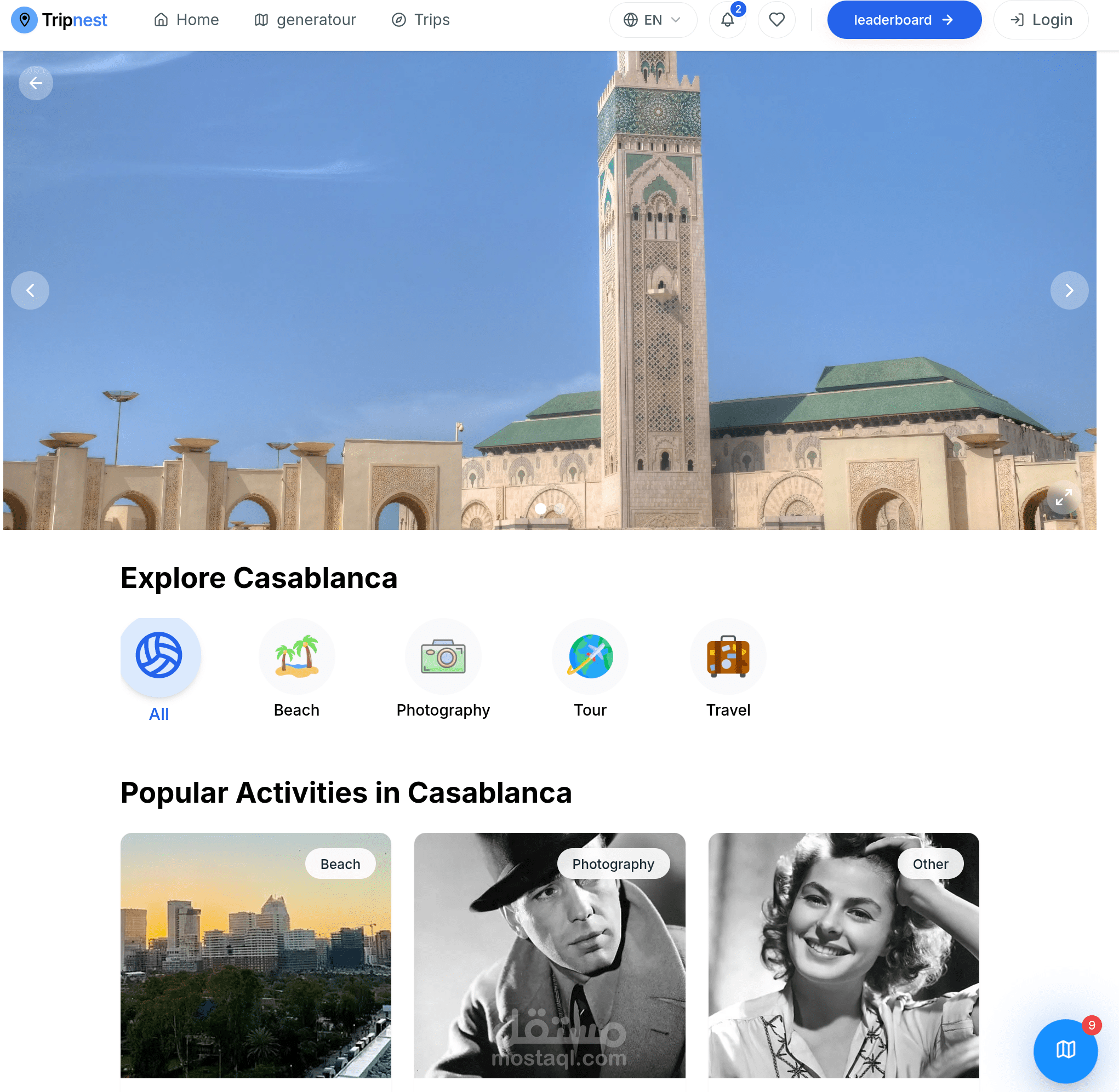Screen dimensions: 1119x1092
Task: Open the EN language dropdown
Action: (653, 20)
